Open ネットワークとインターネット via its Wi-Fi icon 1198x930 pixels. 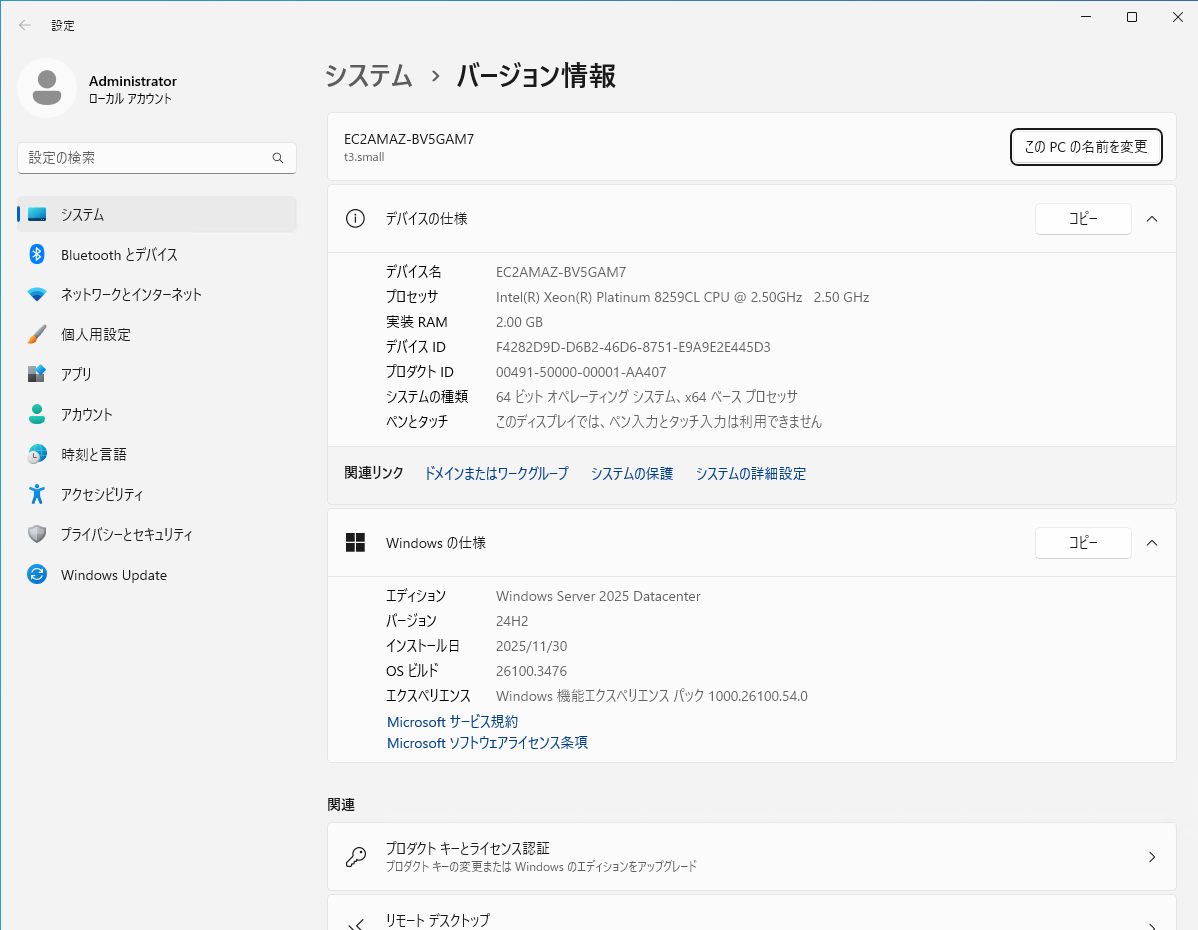(37, 294)
